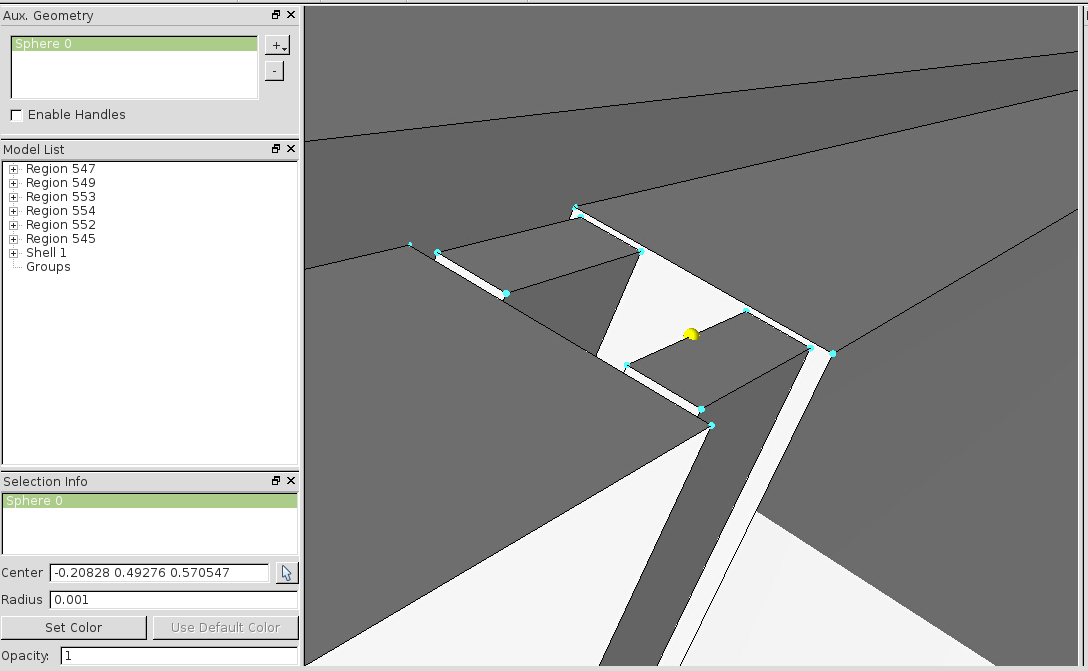Pick center point with cursor icon

tap(287, 572)
